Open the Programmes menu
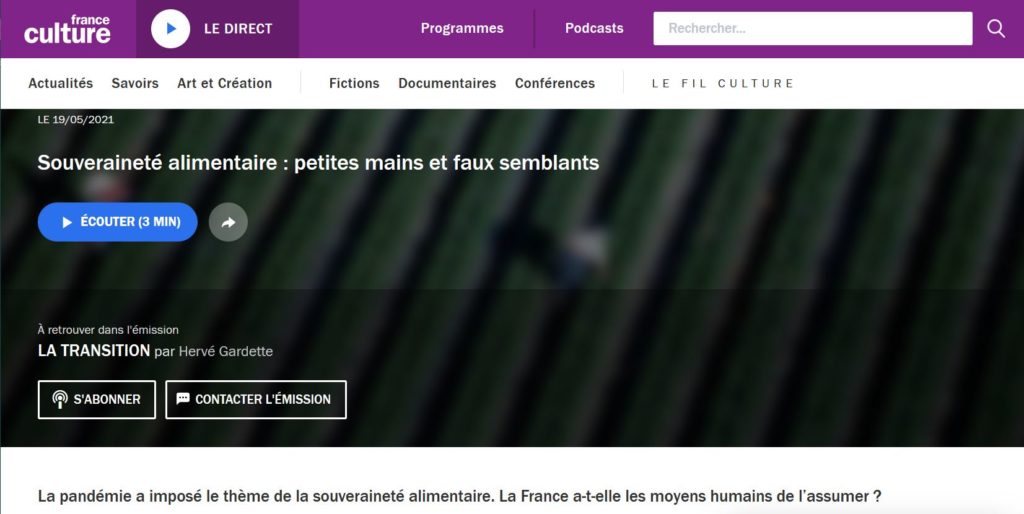Viewport: 1024px width, 514px height. tap(462, 28)
